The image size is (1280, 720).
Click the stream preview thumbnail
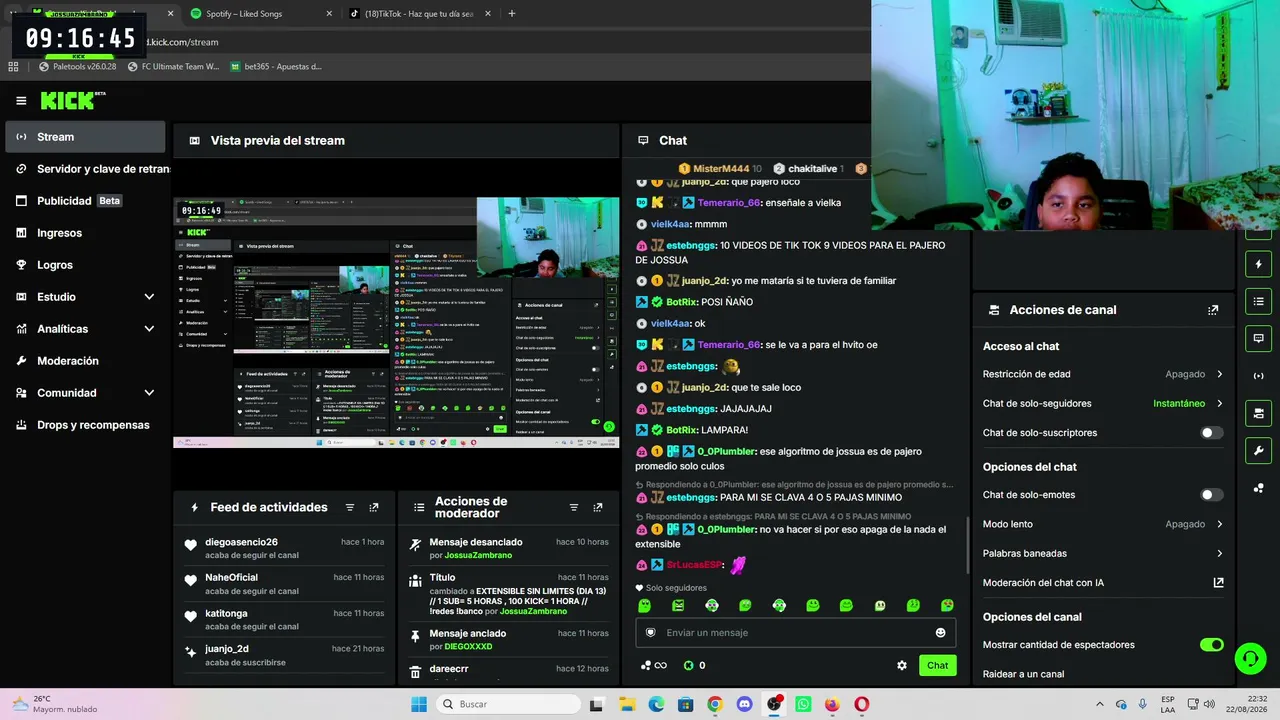pos(396,322)
